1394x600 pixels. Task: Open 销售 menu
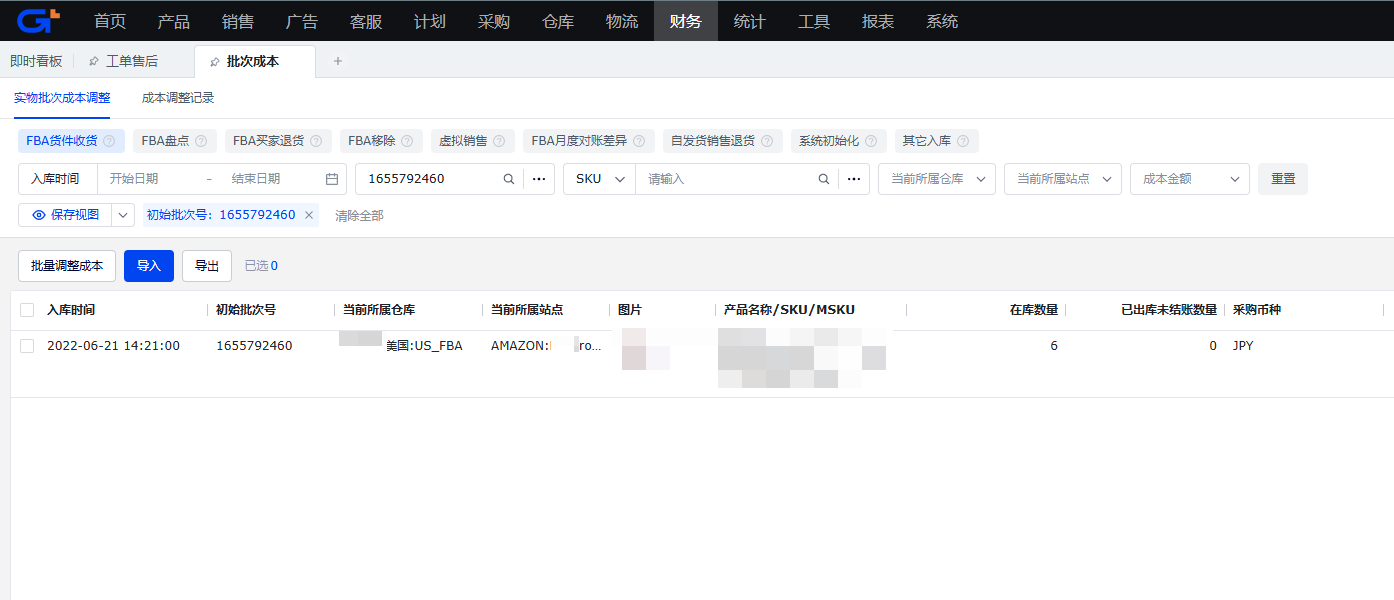click(238, 21)
